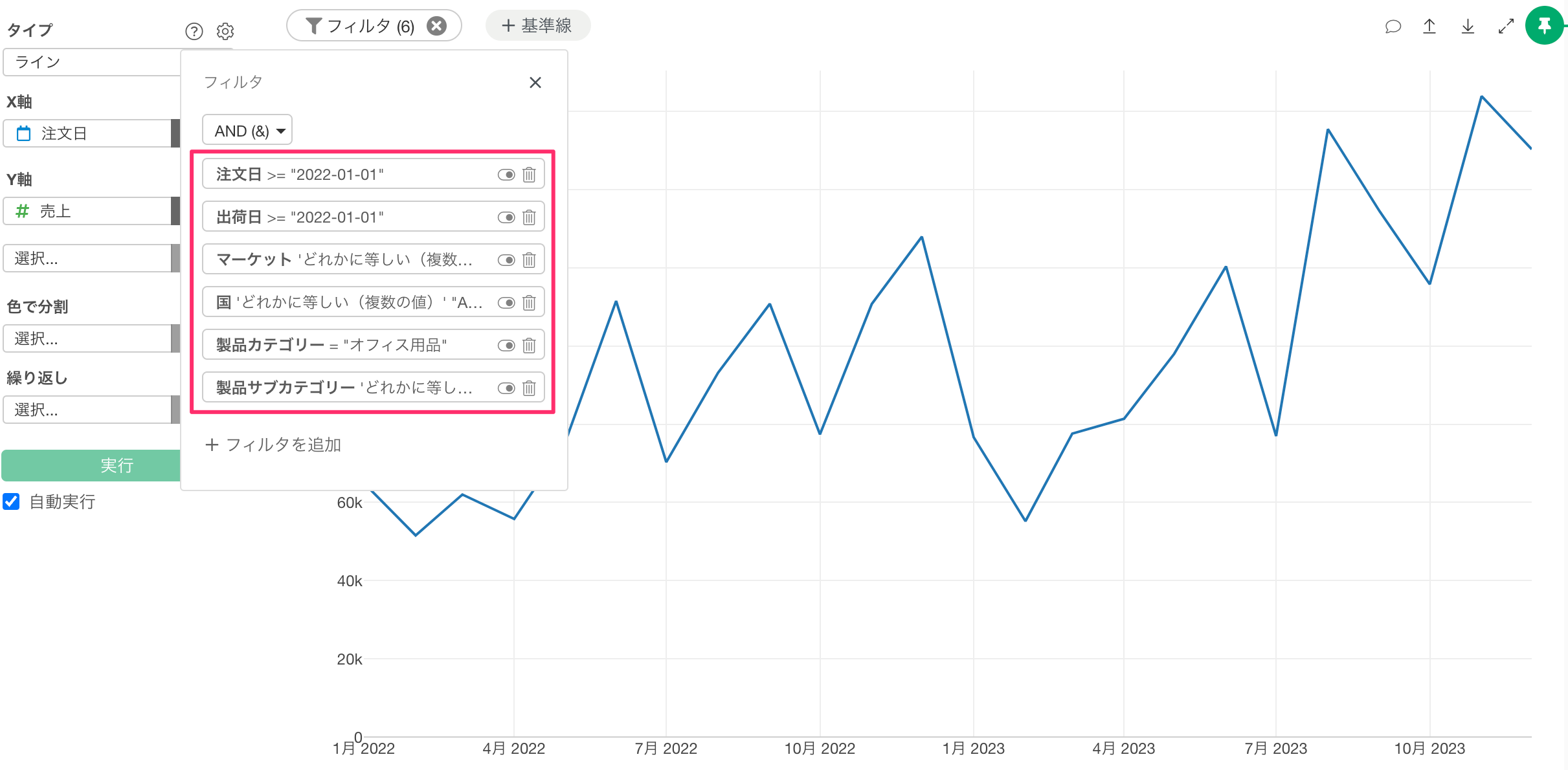Viewport: 1568px width, 770px height.
Task: Click the 基準線 add button
Action: [x=537, y=26]
